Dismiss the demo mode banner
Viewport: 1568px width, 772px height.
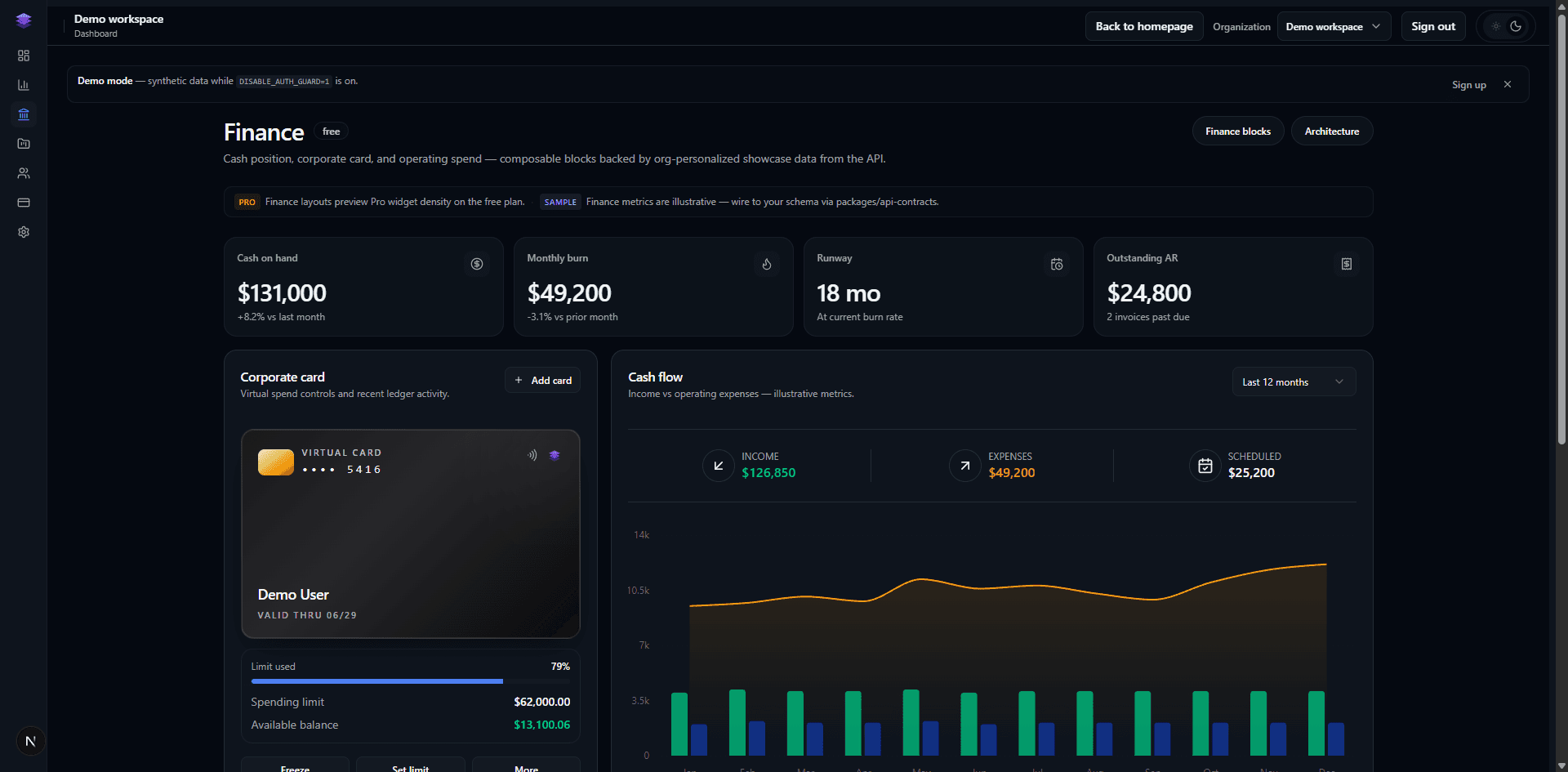(1508, 84)
